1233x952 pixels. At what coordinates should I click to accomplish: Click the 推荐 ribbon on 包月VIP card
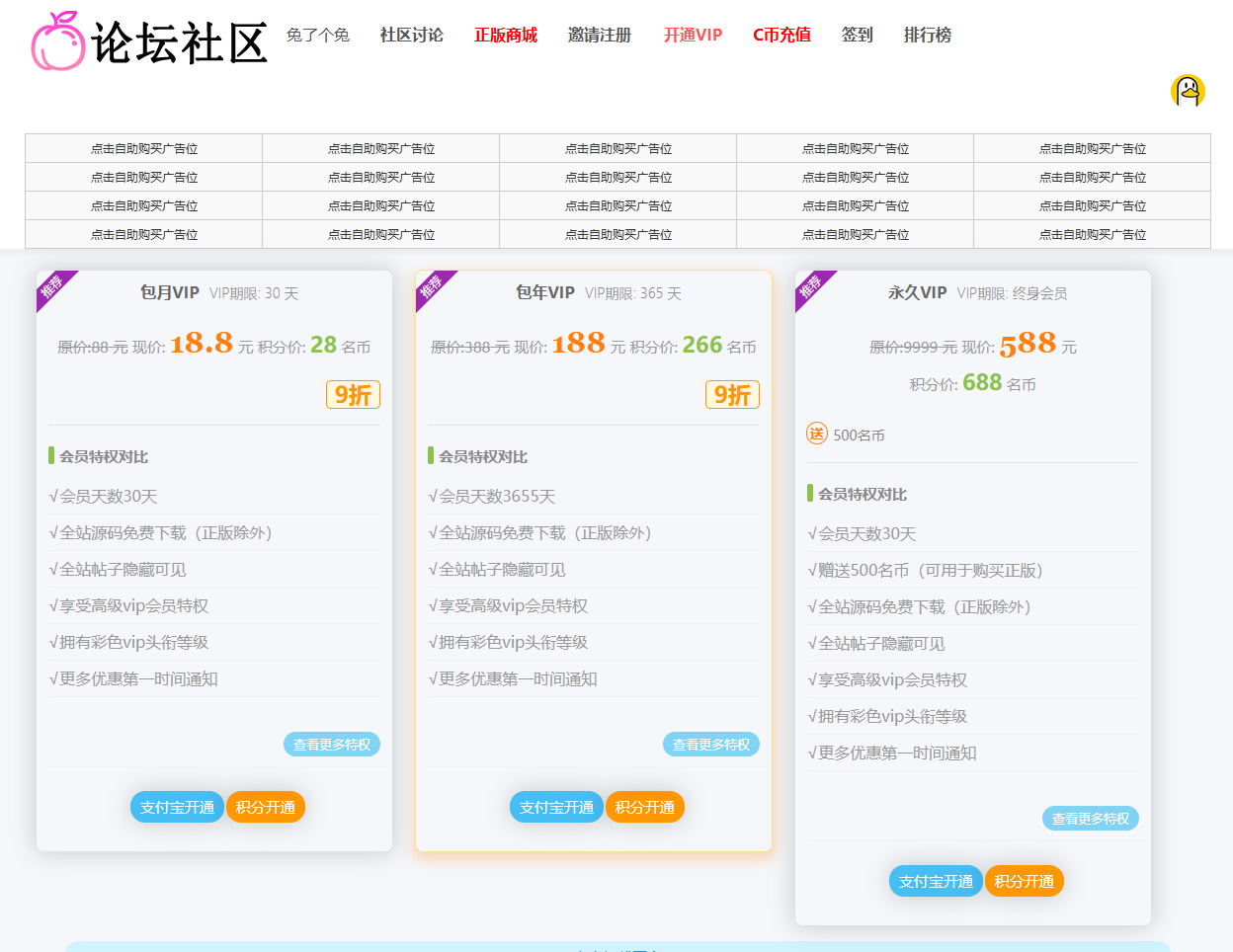click(x=52, y=286)
